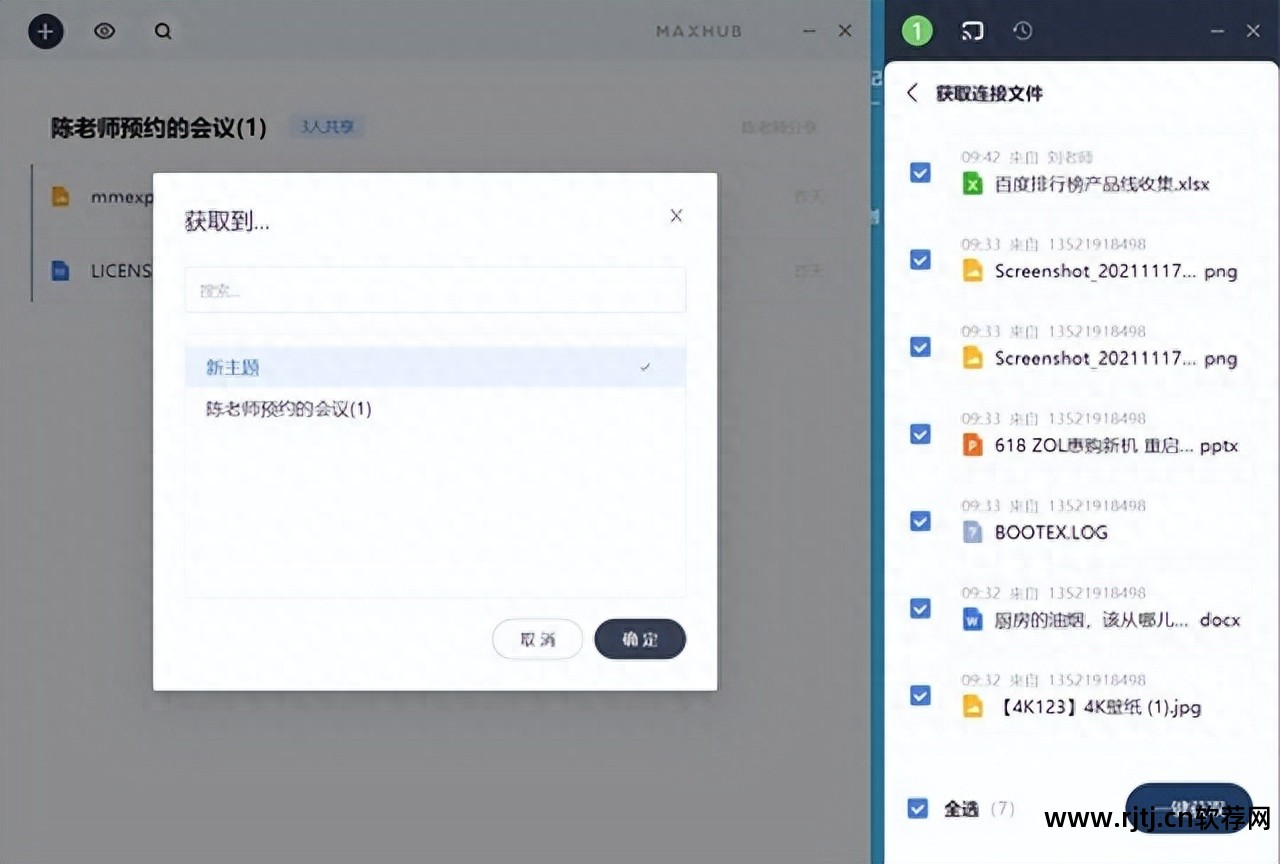This screenshot has width=1280, height=864.
Task: Click the file name 【4K123】4K壁纸 (1).jpg
Action: (x=1098, y=707)
